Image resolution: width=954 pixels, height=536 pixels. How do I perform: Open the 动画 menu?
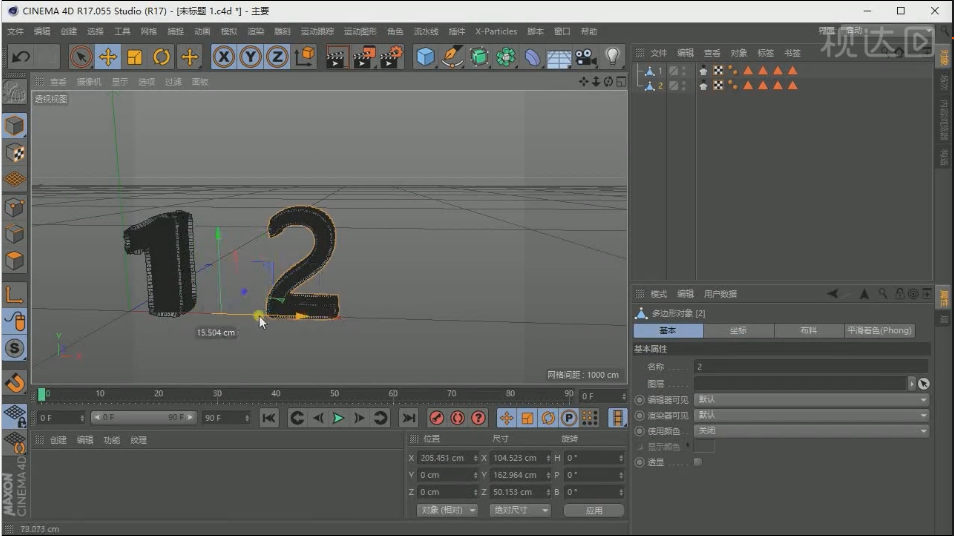coord(202,32)
